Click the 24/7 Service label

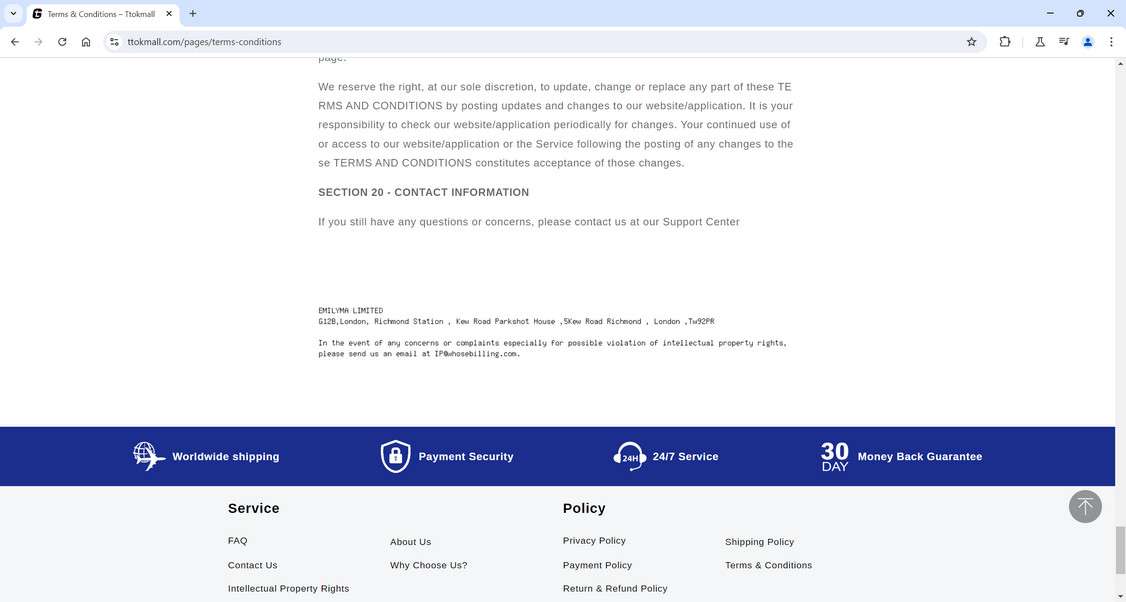685,456
